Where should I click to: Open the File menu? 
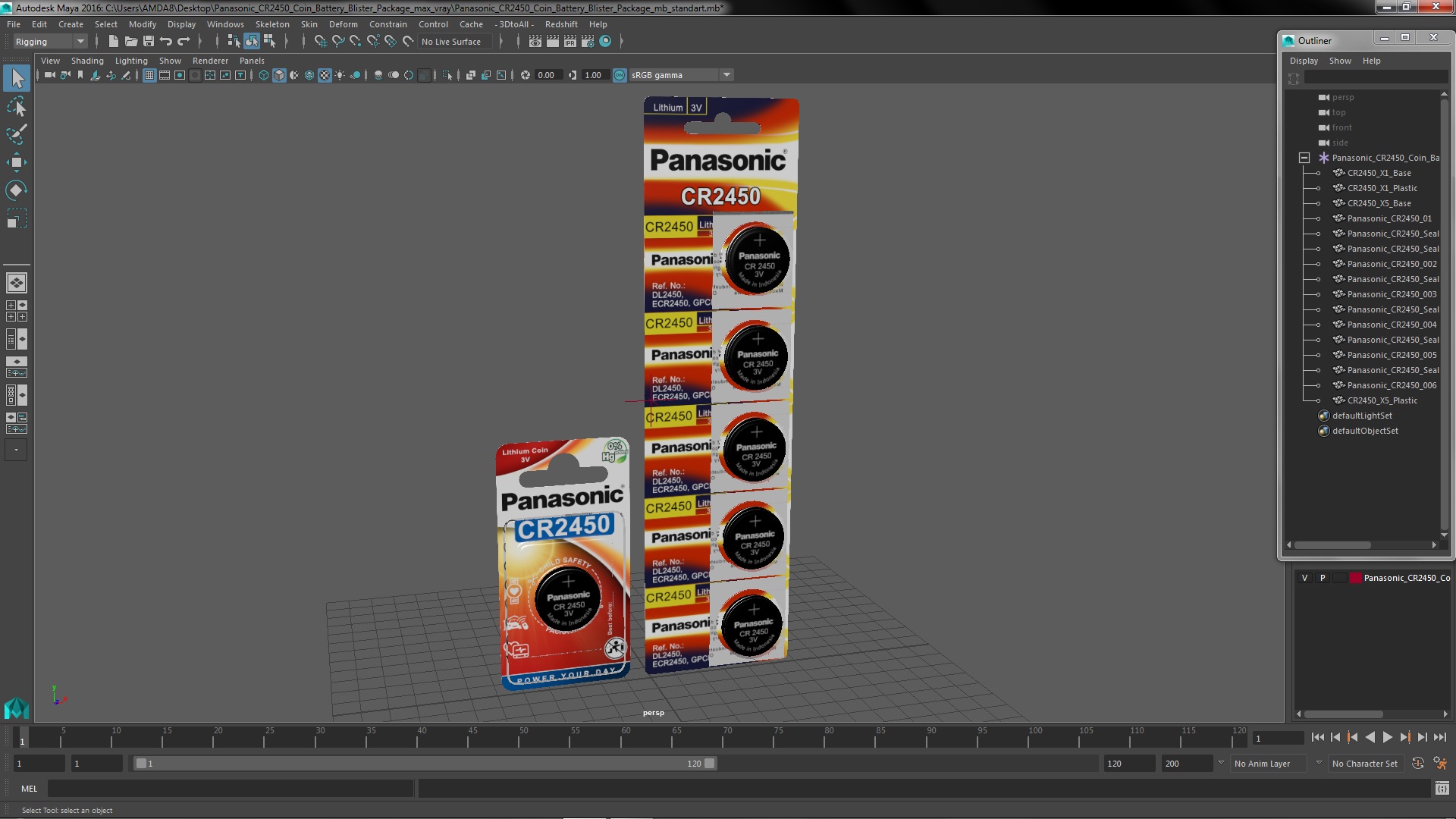[14, 24]
